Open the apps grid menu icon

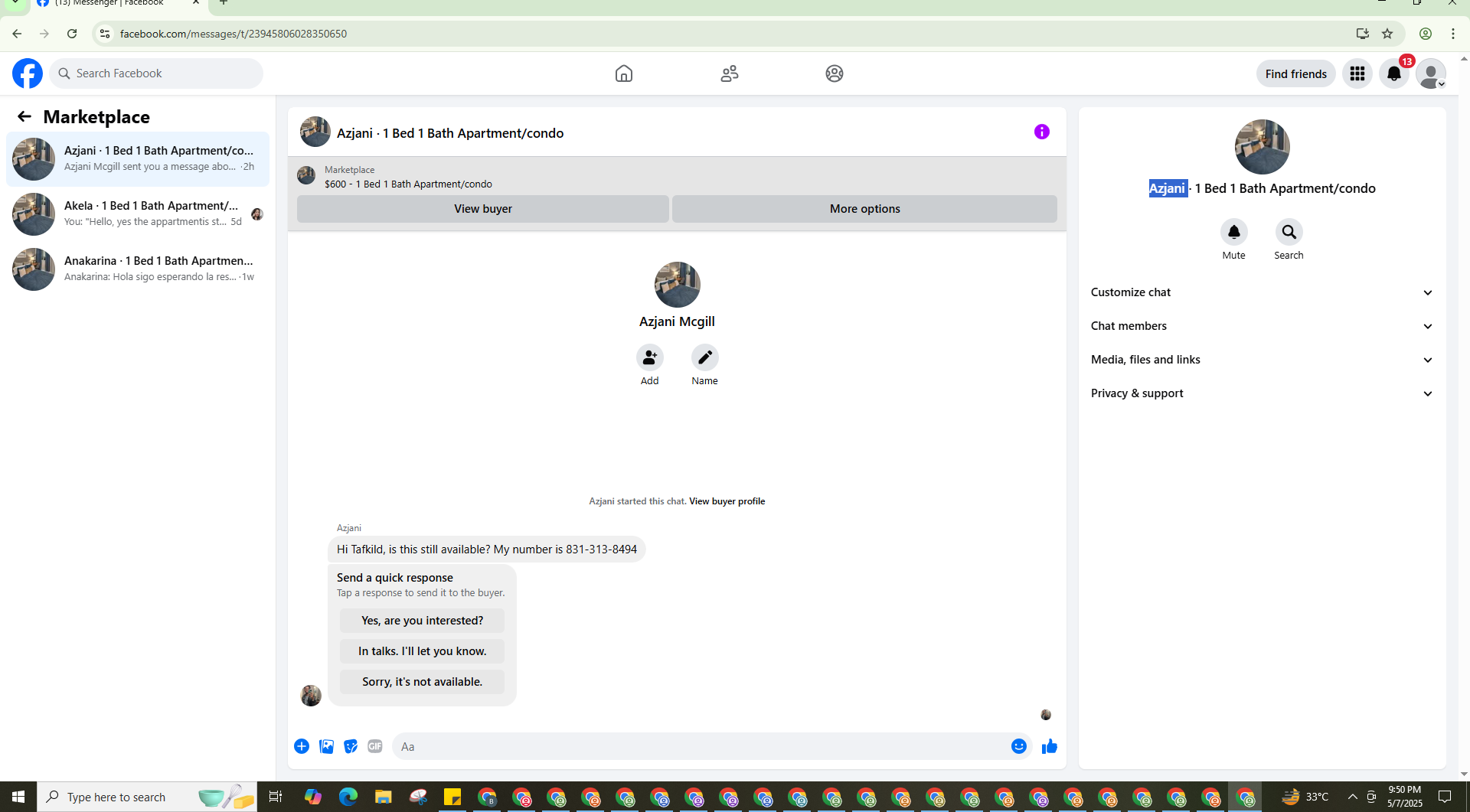point(1357,73)
